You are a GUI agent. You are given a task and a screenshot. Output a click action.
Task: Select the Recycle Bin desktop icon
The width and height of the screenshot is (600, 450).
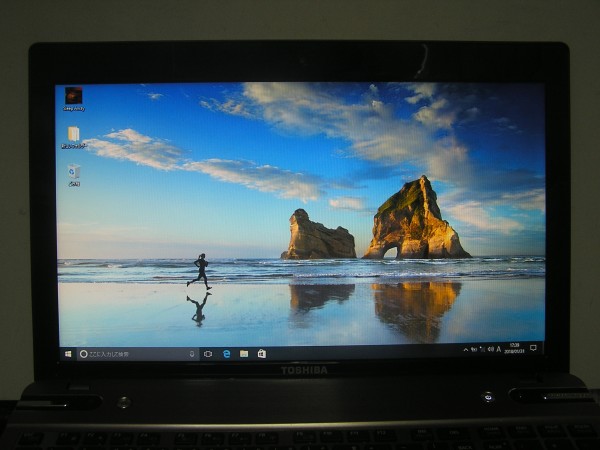pos(74,175)
